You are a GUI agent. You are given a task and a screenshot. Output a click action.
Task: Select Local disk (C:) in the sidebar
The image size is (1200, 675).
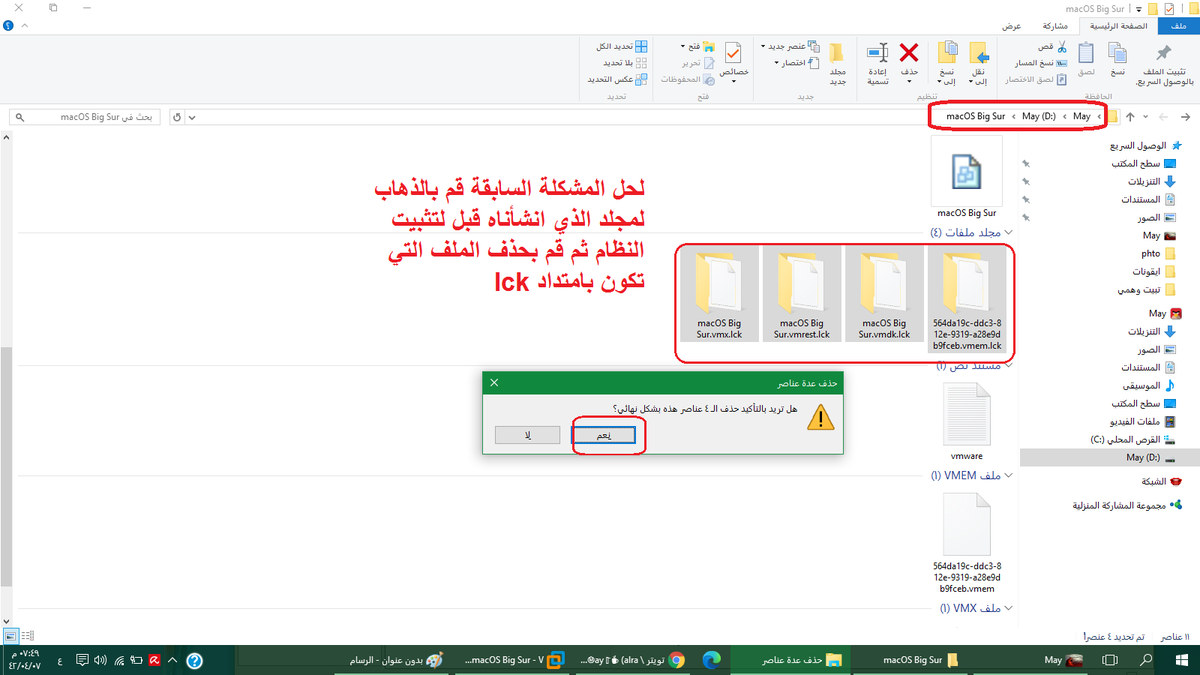1132,439
